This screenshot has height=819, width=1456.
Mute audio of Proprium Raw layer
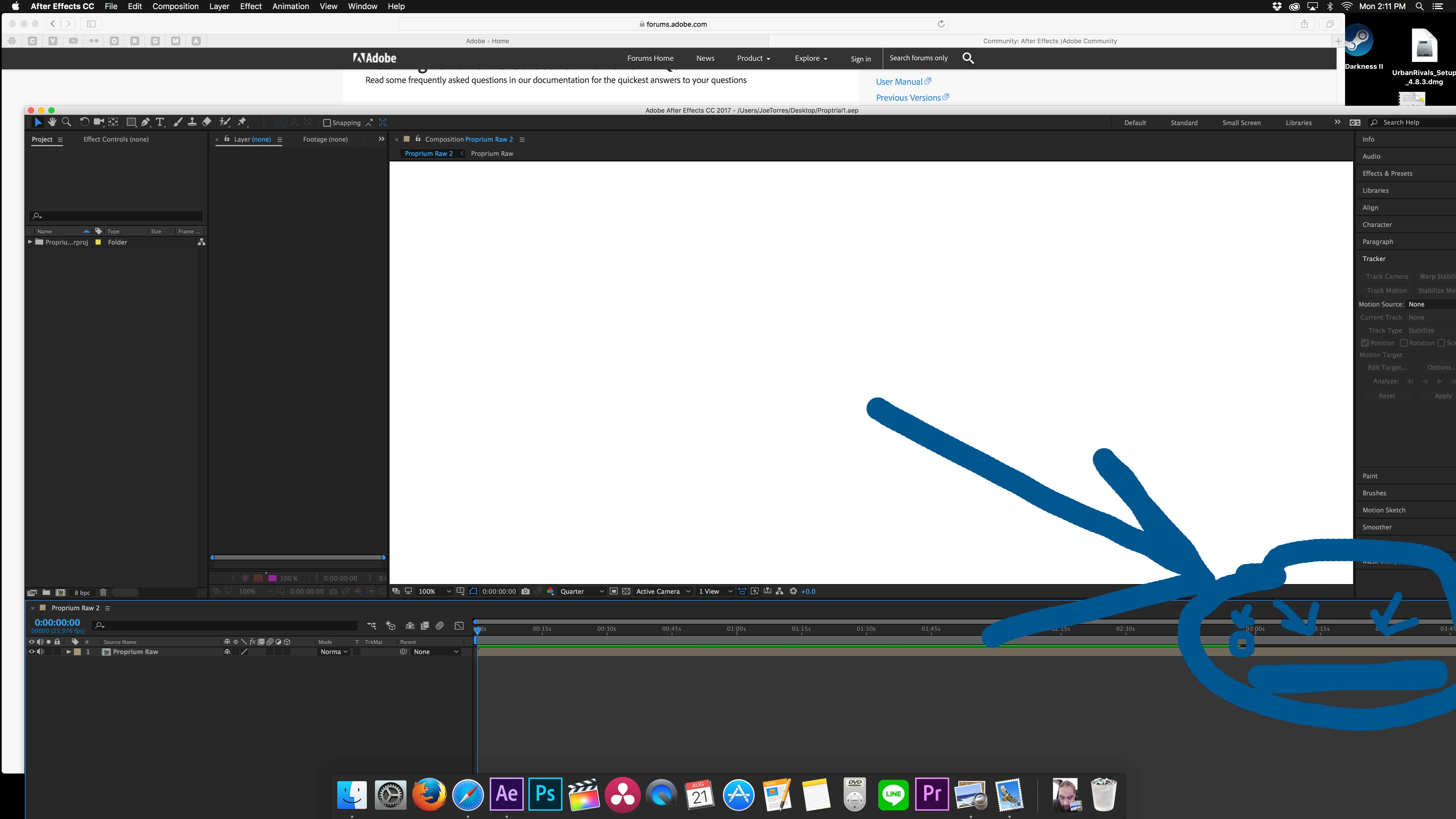pos(40,652)
